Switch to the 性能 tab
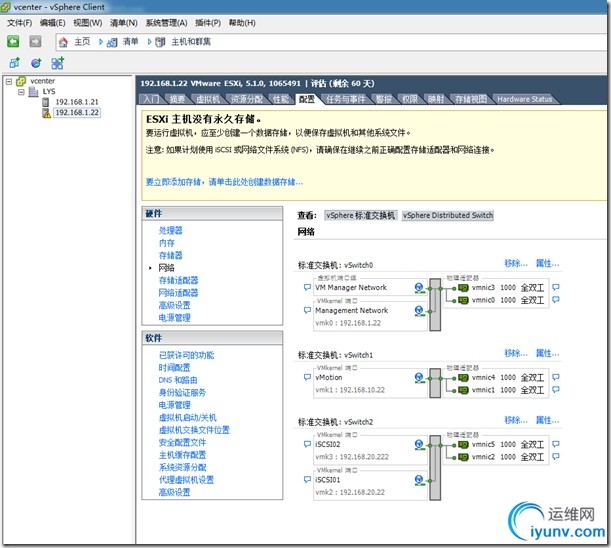 pos(281,99)
